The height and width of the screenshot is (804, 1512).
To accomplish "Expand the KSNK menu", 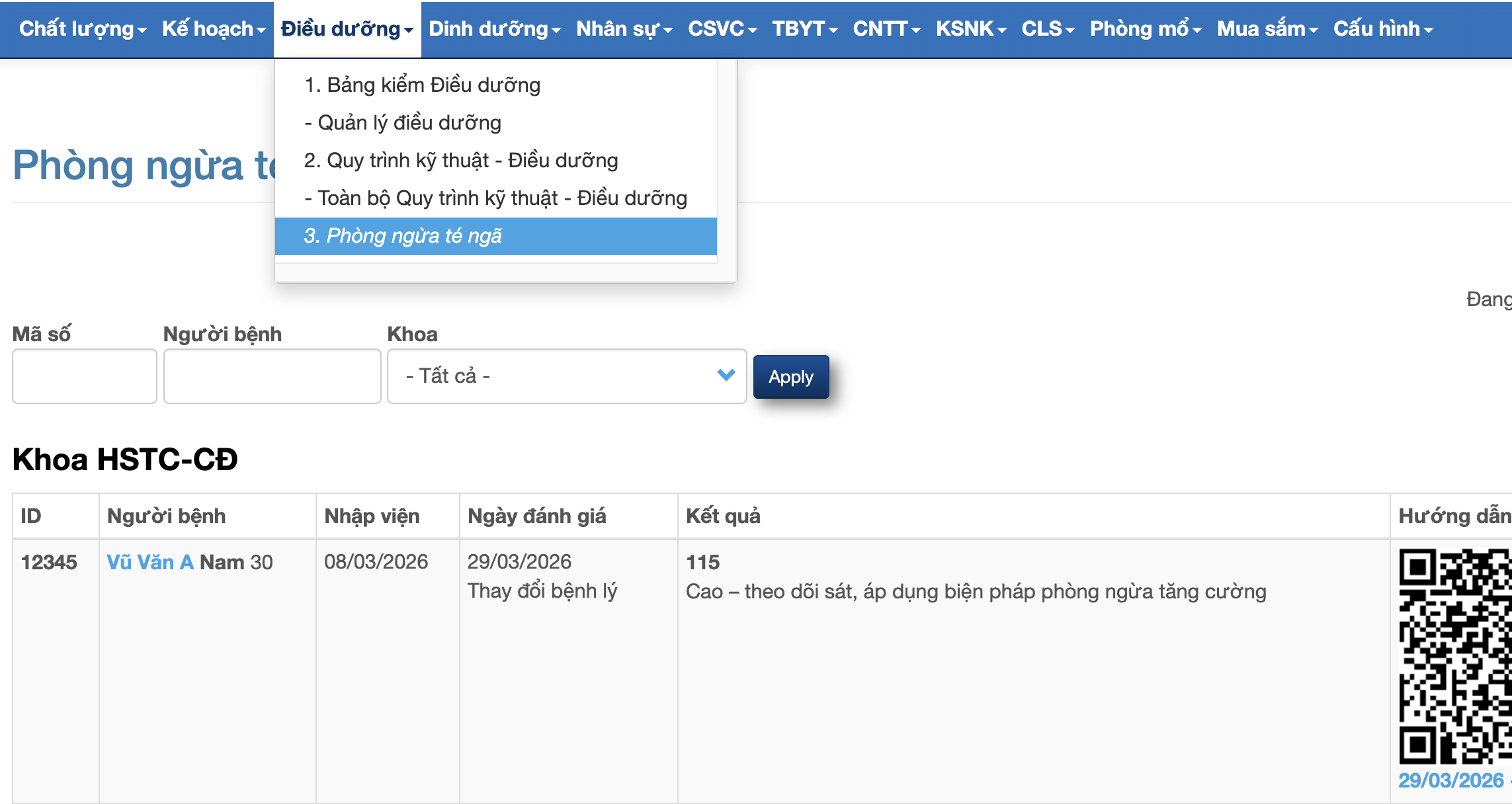I will point(970,29).
